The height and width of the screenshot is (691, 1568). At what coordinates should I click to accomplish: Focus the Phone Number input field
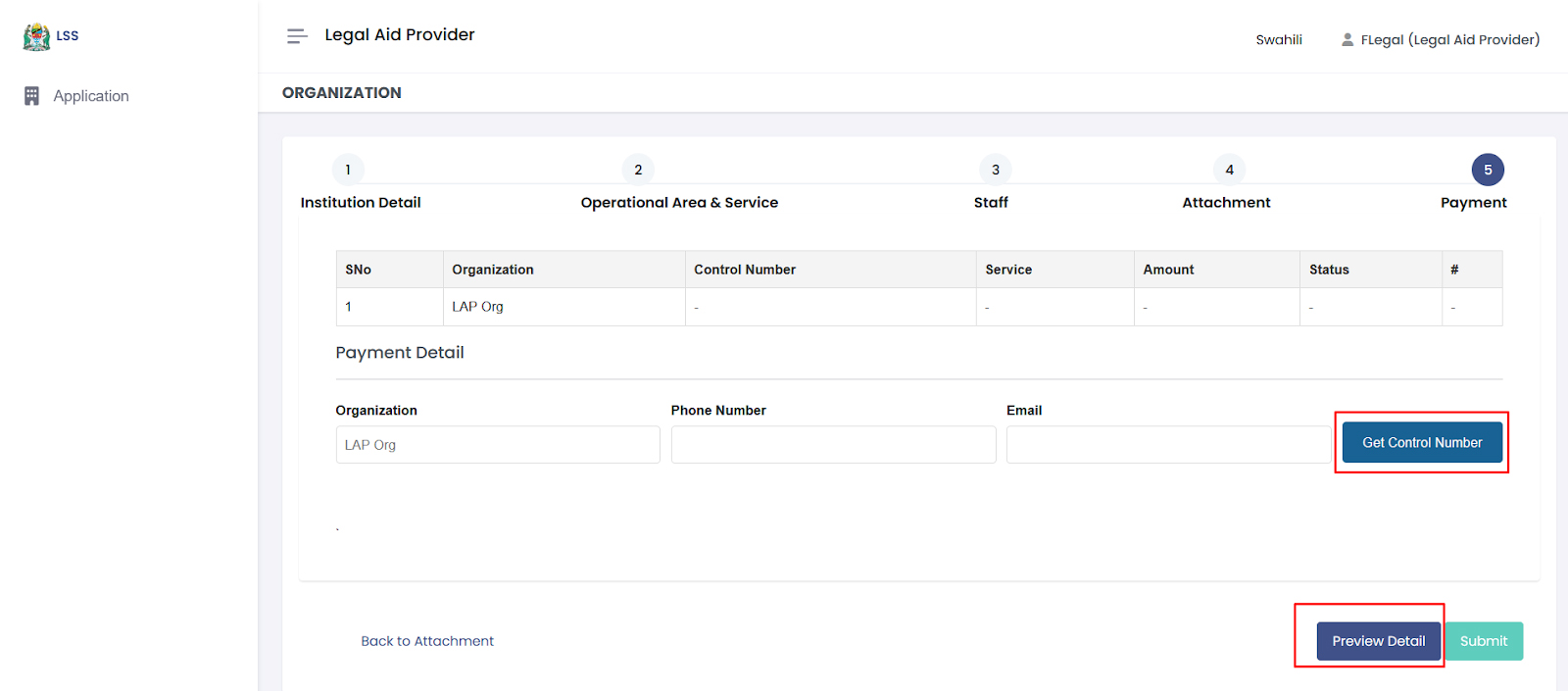click(833, 444)
